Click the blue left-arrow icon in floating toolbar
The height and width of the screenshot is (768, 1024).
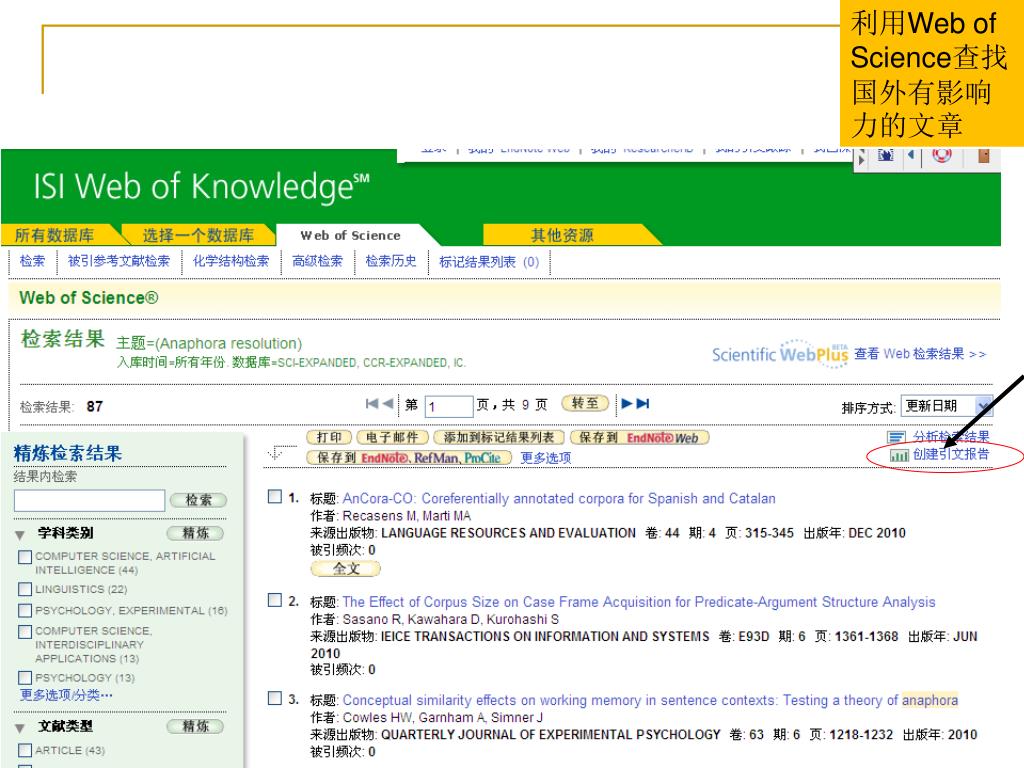tap(911, 155)
